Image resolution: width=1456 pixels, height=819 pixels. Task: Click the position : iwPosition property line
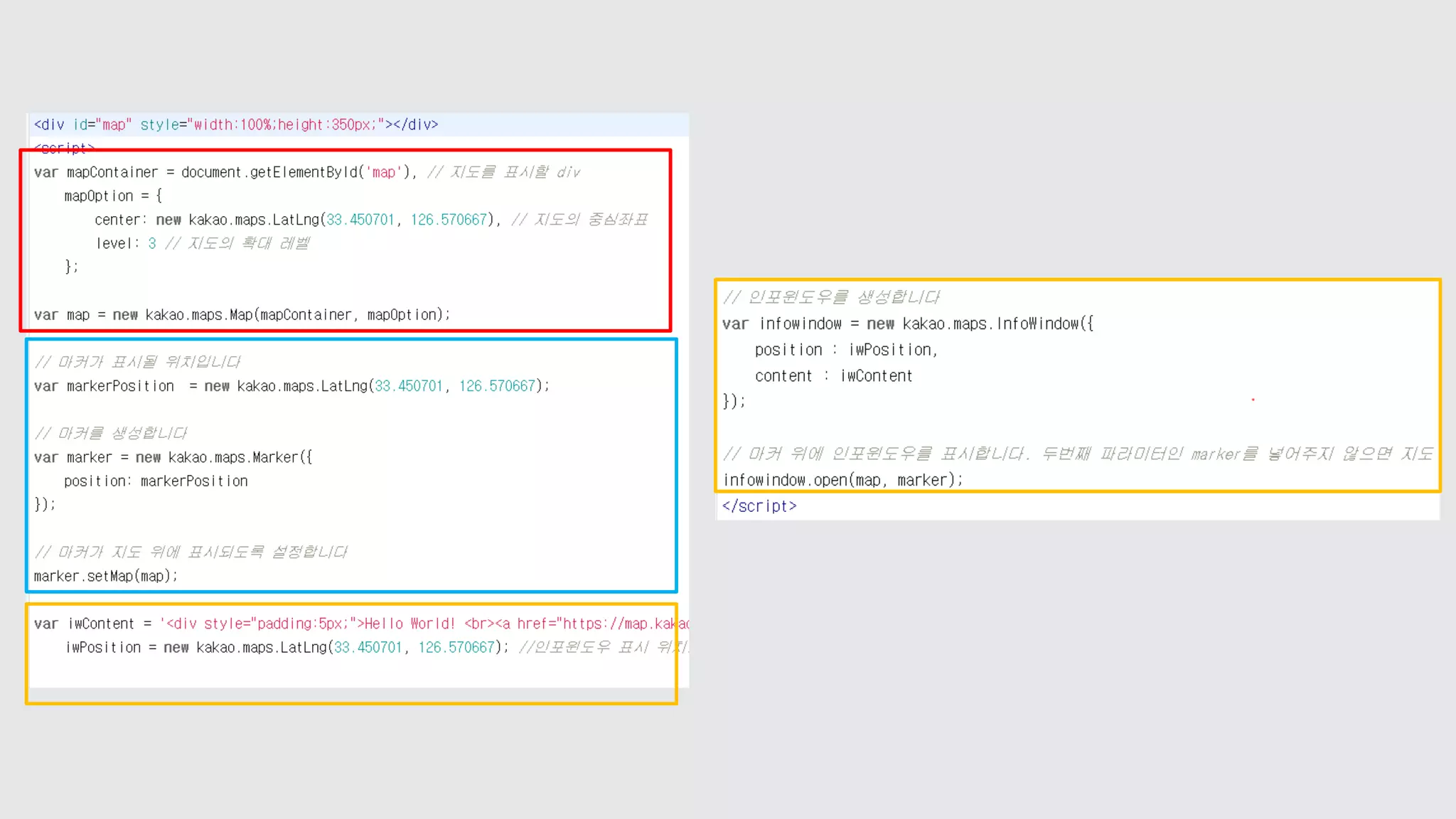(846, 350)
